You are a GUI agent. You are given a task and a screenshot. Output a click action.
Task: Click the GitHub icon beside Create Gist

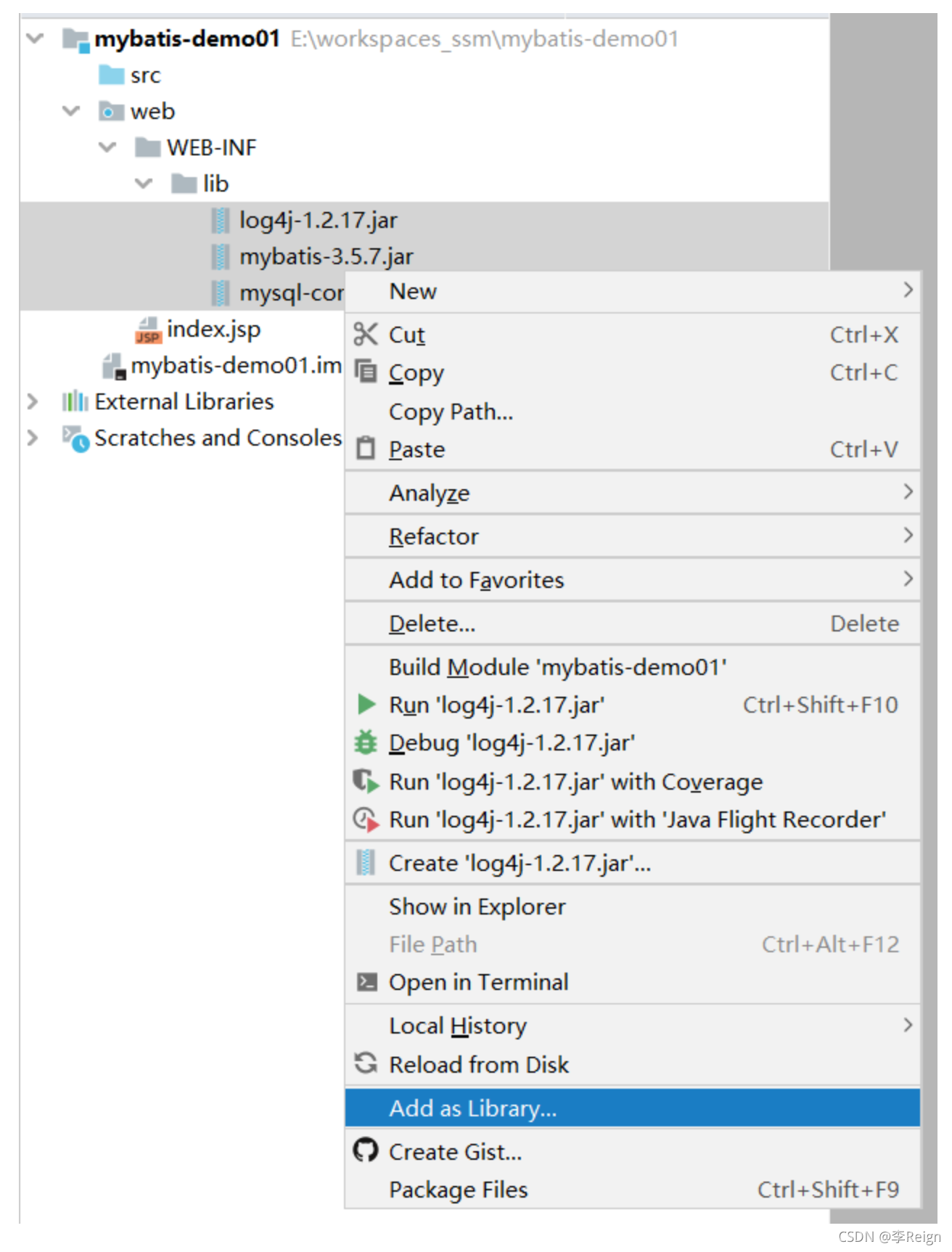[x=366, y=1150]
